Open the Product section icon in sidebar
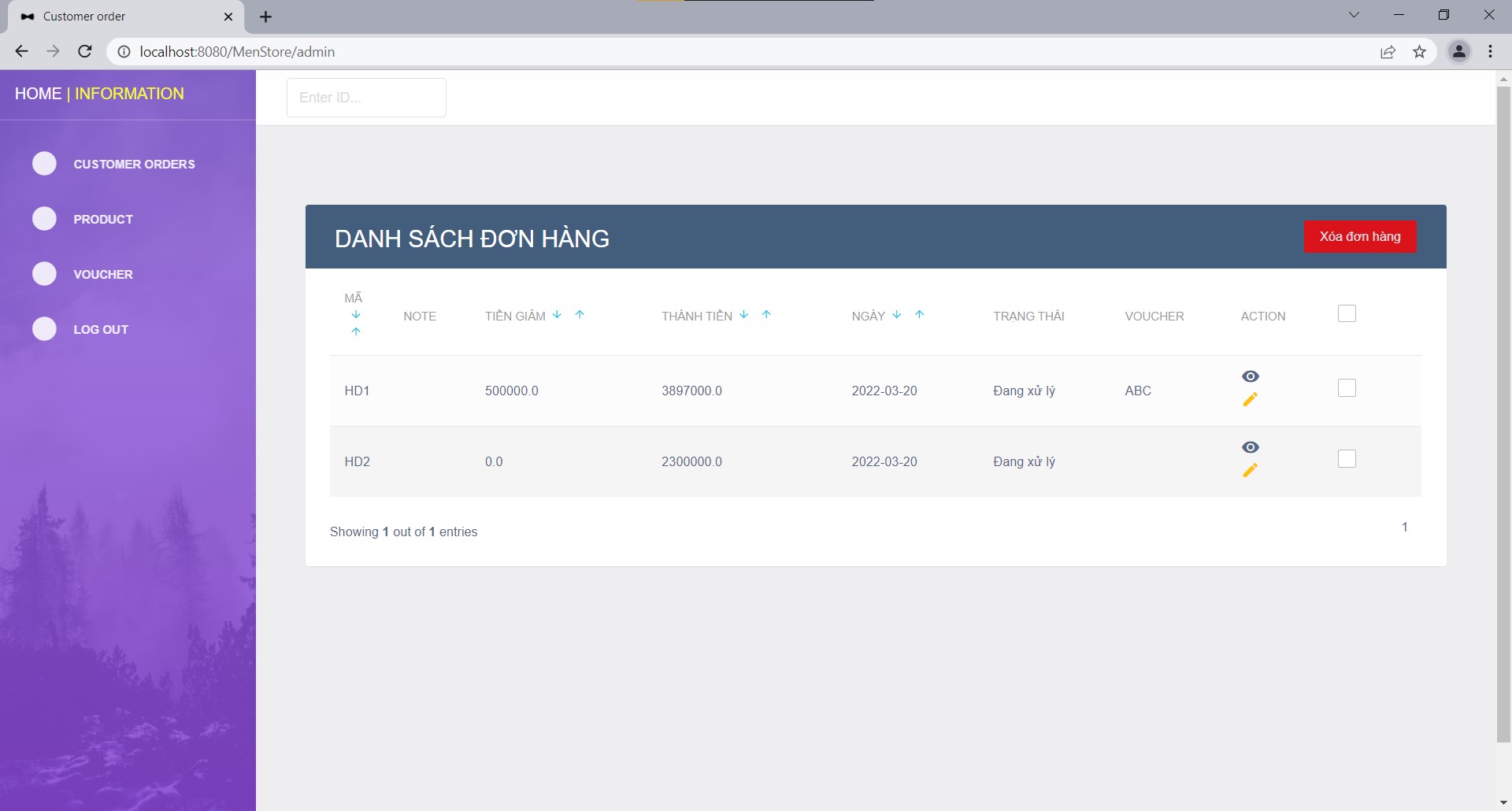This screenshot has width=1512, height=811. click(x=44, y=219)
